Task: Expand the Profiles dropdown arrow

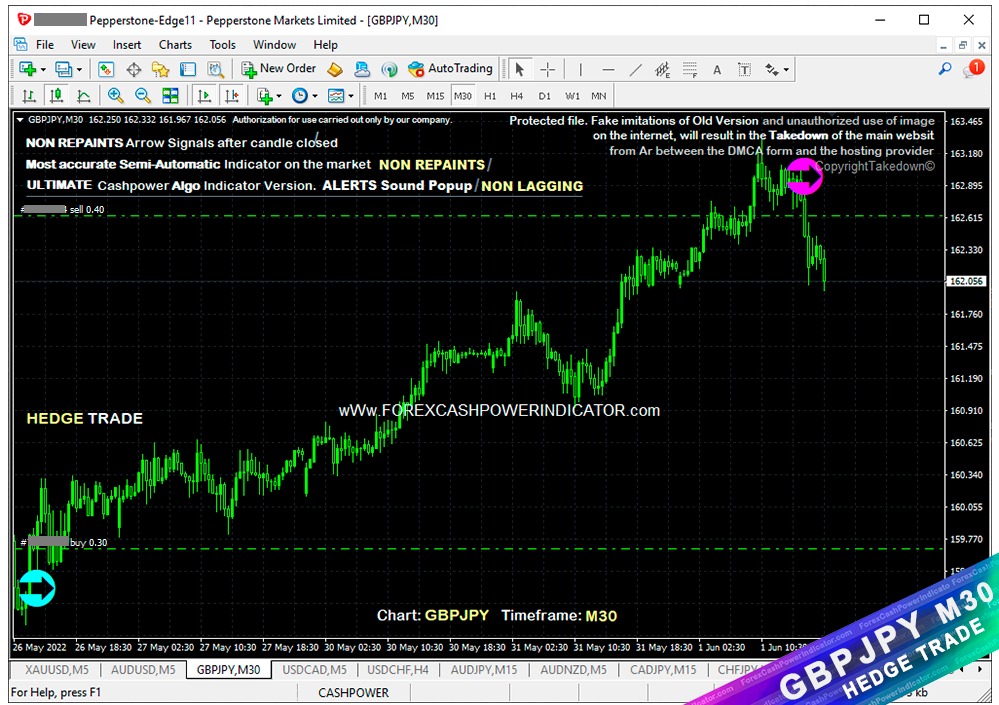Action: (x=79, y=69)
